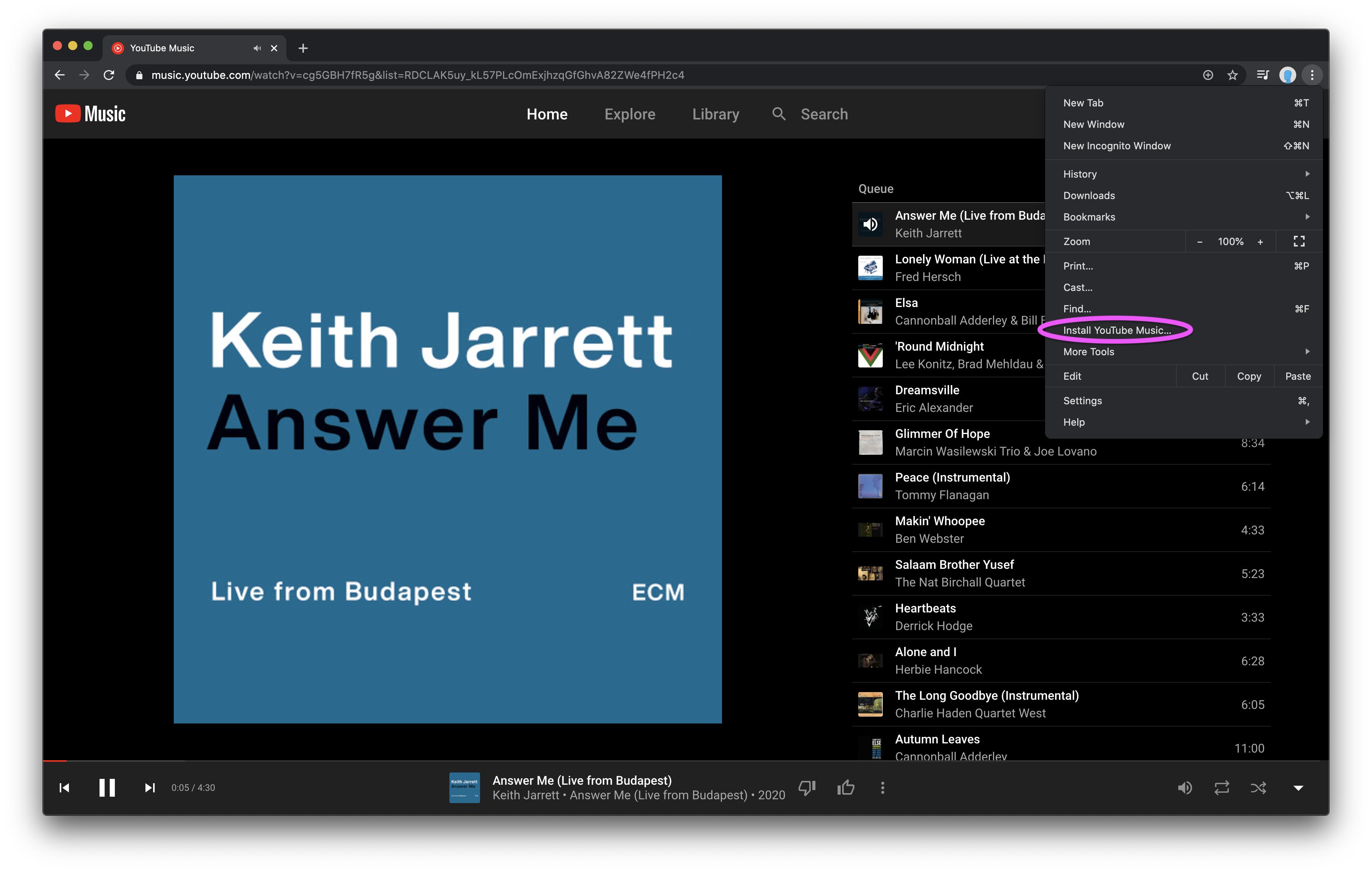
Task: Like the song with thumbs up
Action: click(846, 788)
